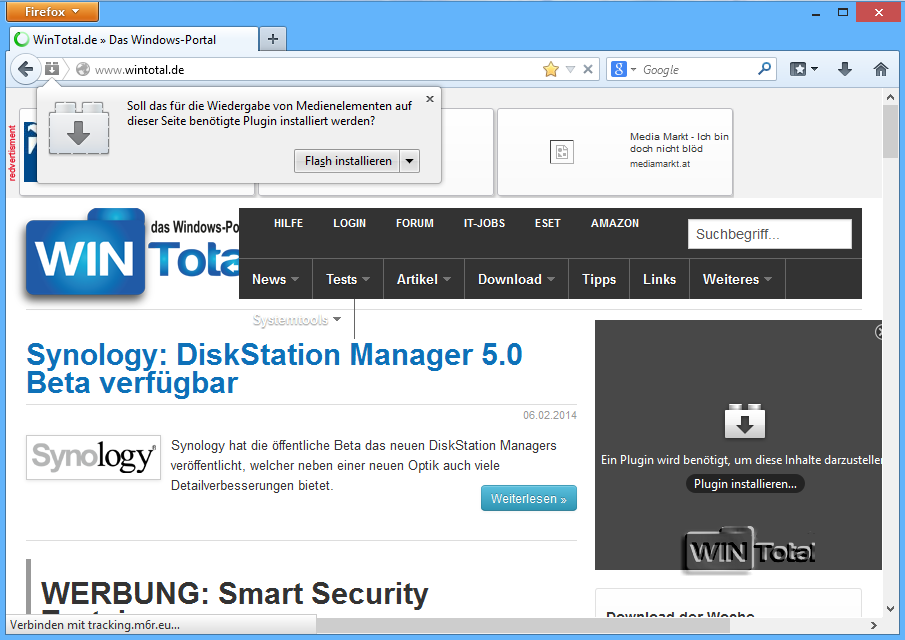
Task: Open FORUM link
Action: tap(414, 223)
